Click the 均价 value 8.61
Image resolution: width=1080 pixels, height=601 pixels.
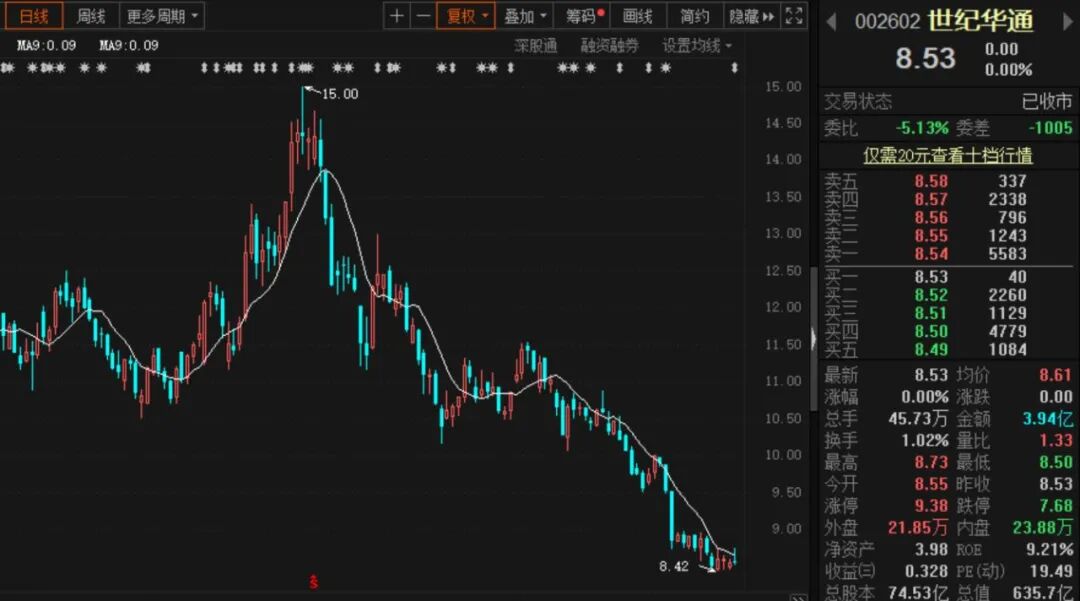[x=1056, y=375]
